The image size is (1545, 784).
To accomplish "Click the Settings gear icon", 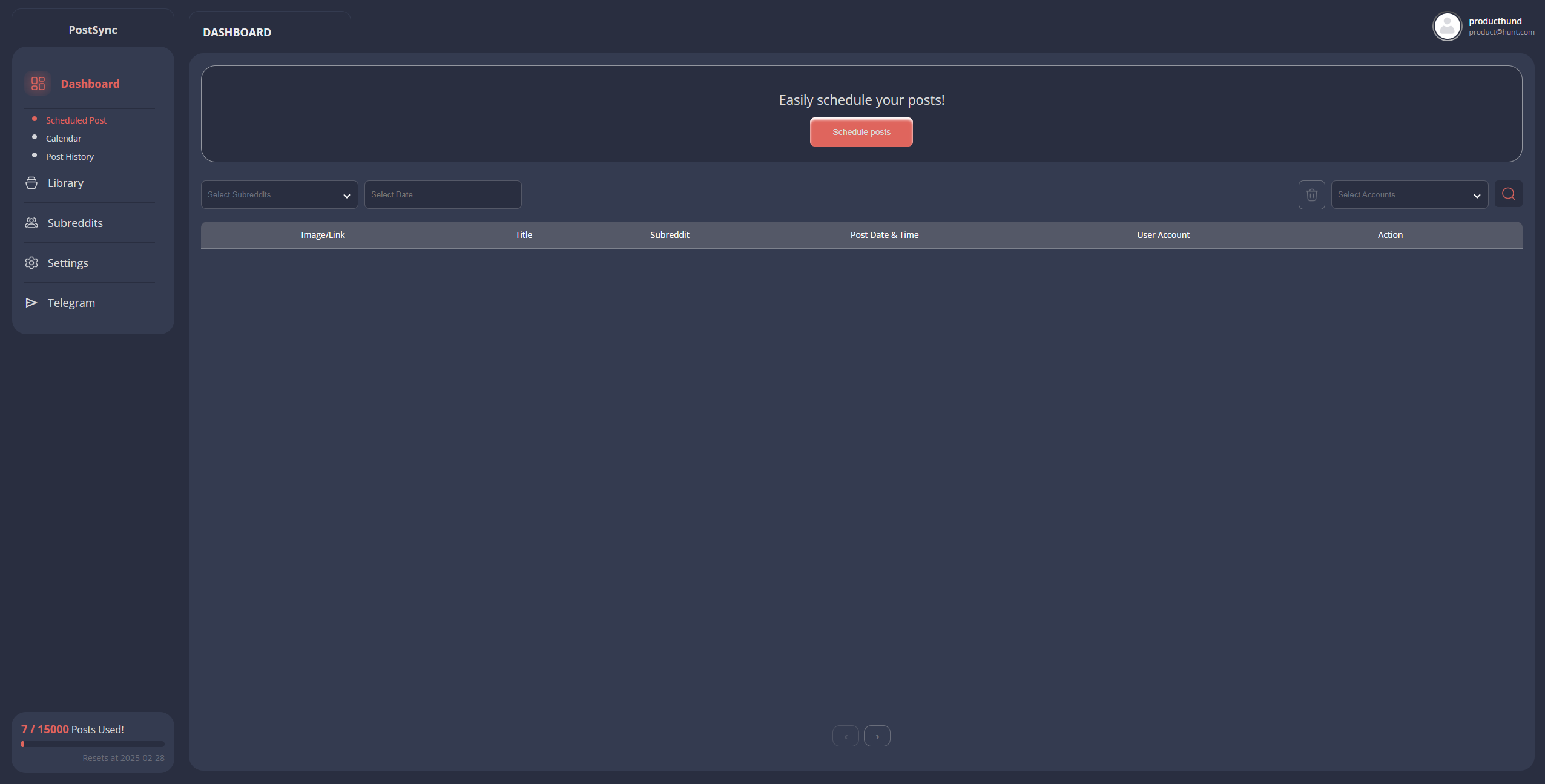I will (31, 263).
